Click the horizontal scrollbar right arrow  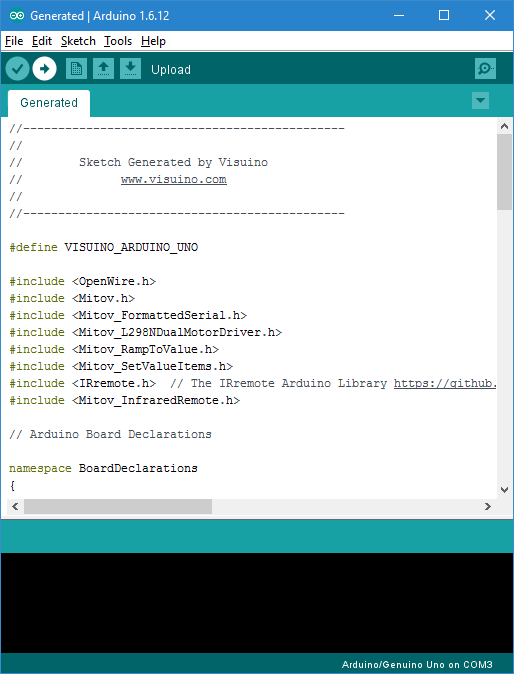487,506
